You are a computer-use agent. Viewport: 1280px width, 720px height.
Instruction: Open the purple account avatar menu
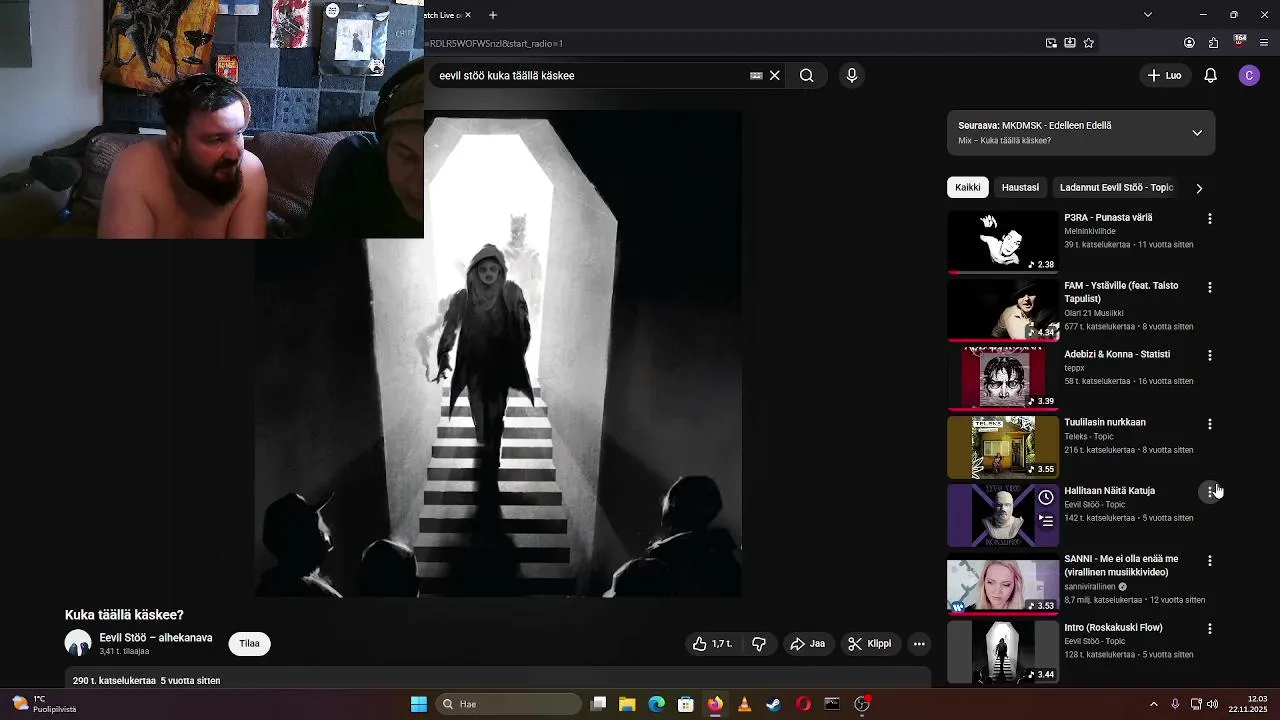[1249, 75]
